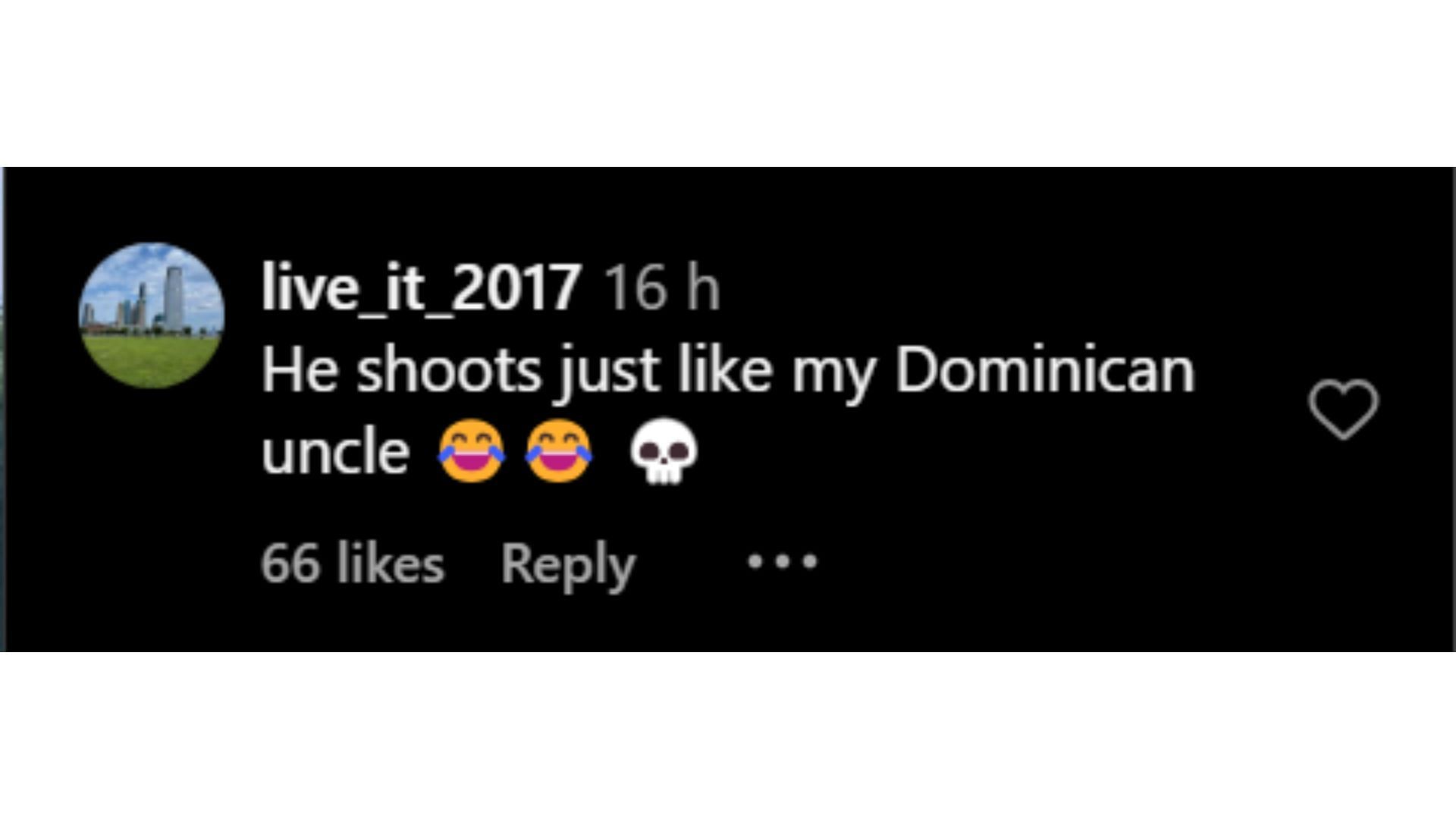1456x819 pixels.
Task: Click the second laughing-crying emoji
Action: (559, 450)
